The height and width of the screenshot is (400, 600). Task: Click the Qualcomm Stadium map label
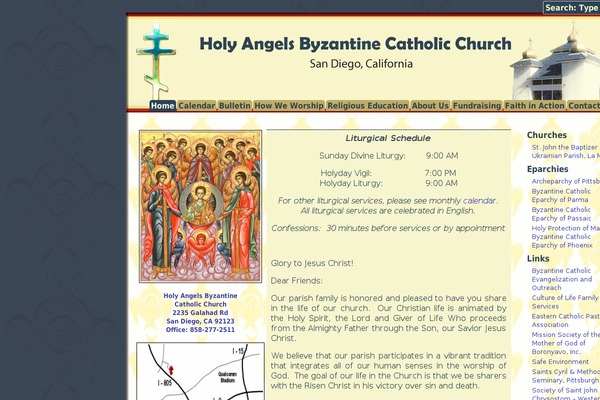coord(227,377)
